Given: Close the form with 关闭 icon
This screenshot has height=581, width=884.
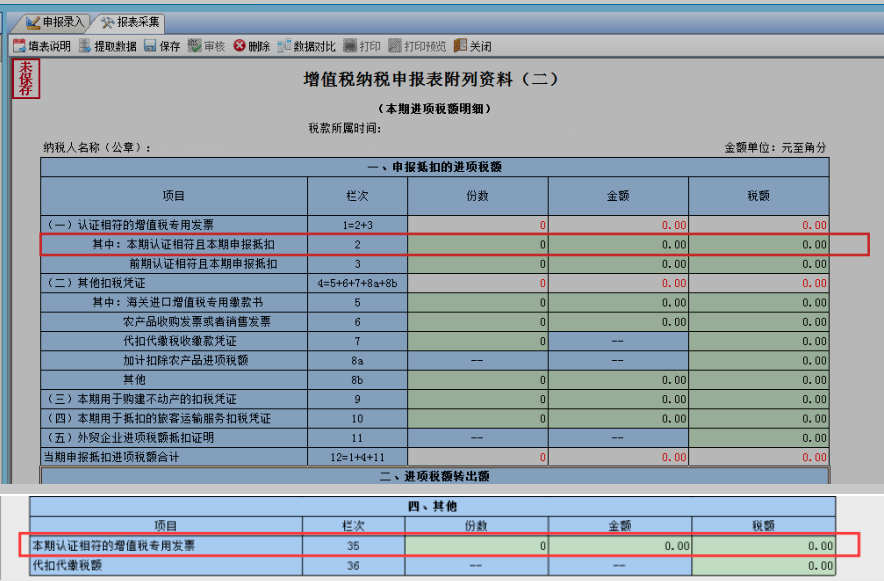Looking at the screenshot, I should coord(460,46).
